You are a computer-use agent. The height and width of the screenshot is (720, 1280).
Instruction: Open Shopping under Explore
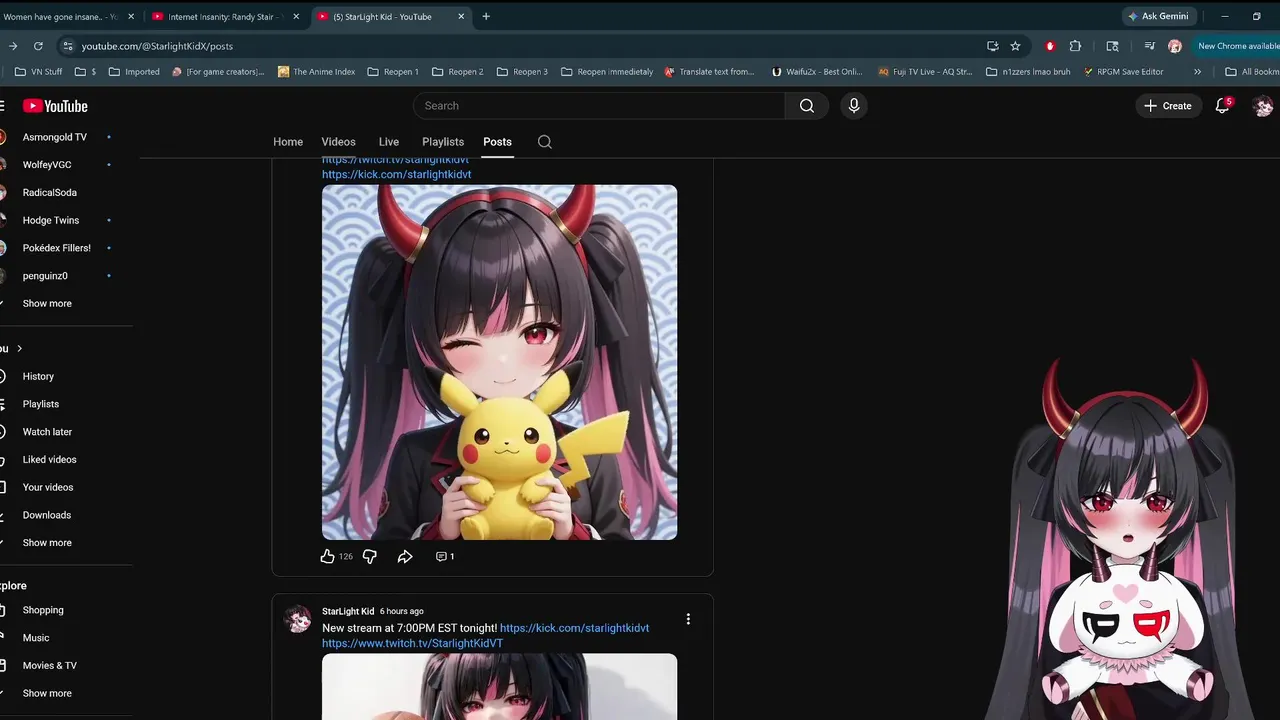tap(43, 610)
